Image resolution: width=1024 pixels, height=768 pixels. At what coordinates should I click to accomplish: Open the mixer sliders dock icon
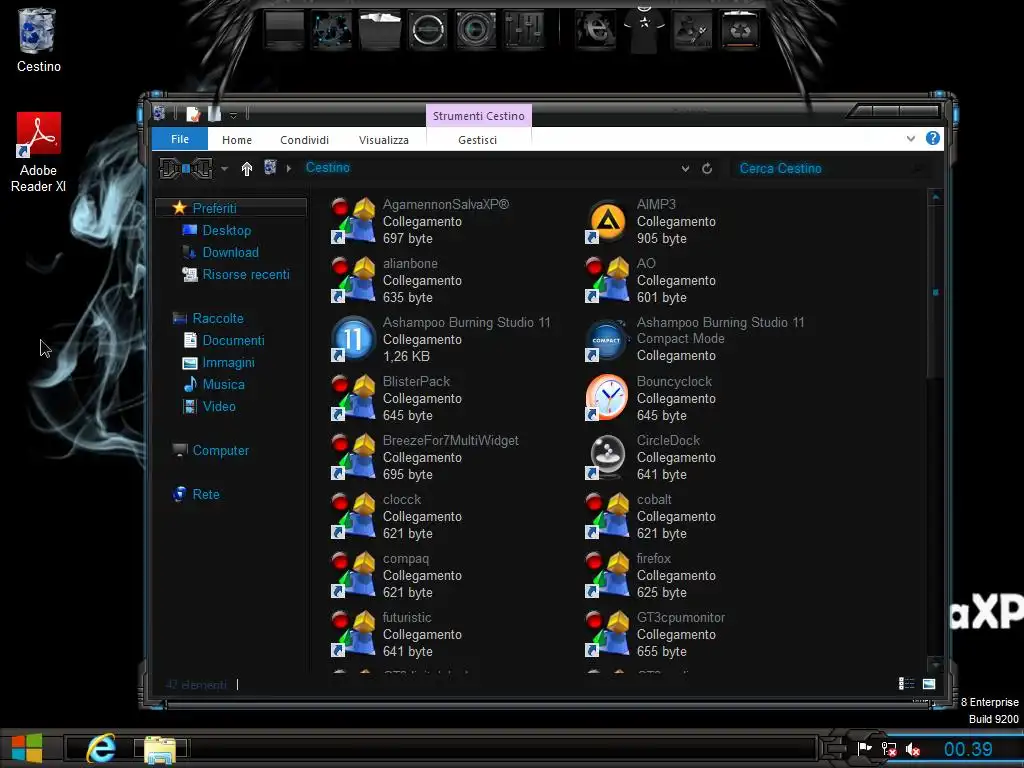pos(524,29)
